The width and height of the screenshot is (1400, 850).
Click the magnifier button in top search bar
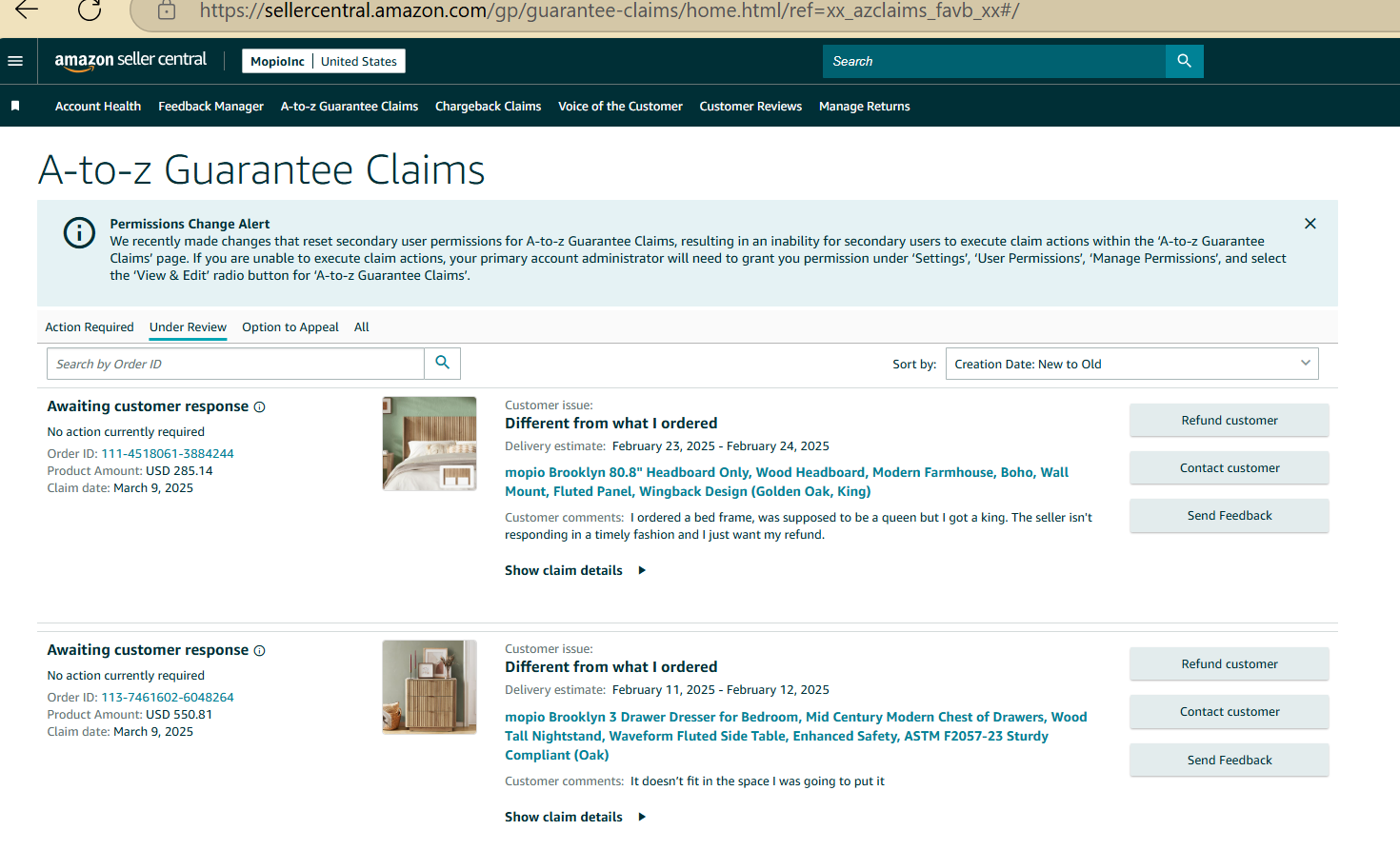pos(1184,61)
